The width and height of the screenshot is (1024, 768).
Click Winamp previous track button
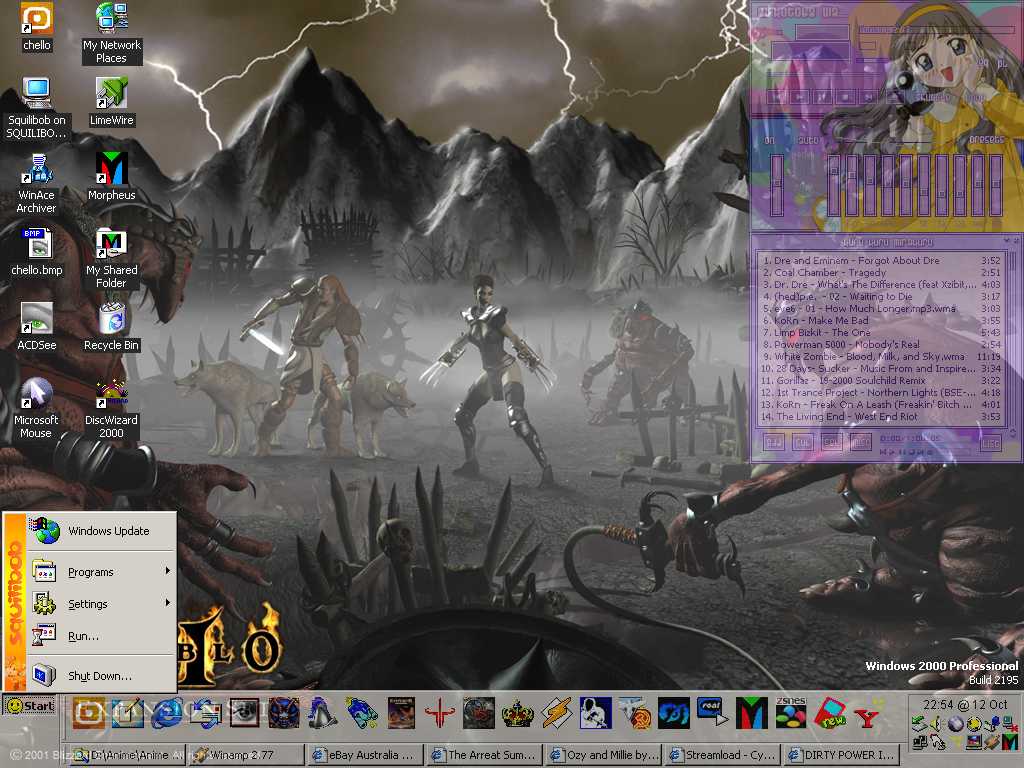[x=776, y=97]
